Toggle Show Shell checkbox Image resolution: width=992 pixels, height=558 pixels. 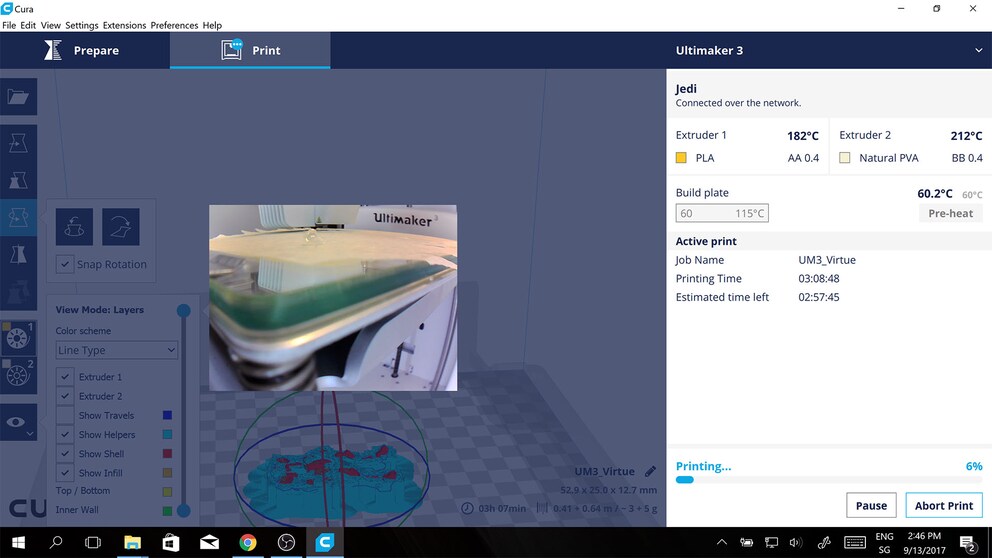click(65, 454)
